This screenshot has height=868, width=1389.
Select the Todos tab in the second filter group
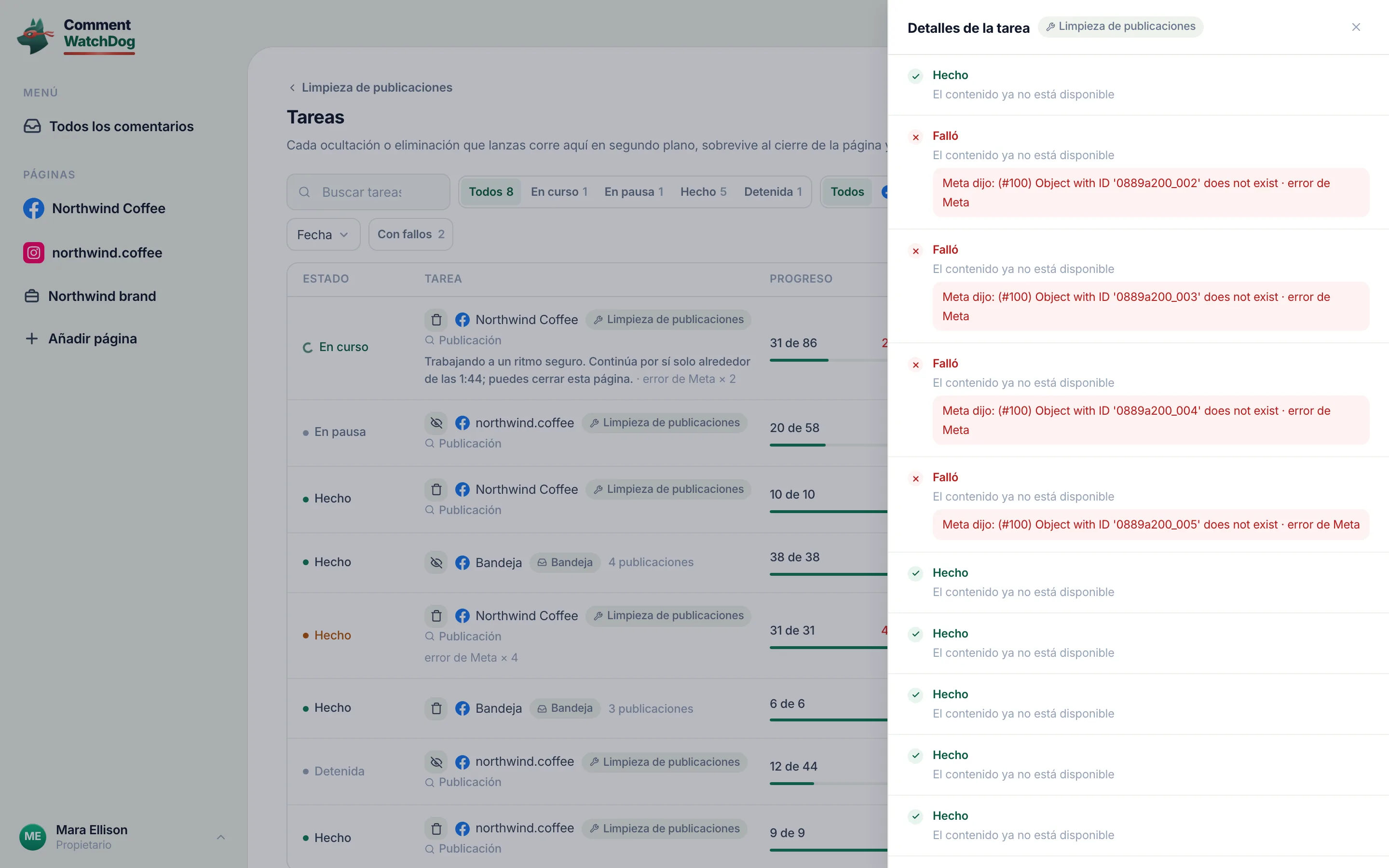(847, 192)
